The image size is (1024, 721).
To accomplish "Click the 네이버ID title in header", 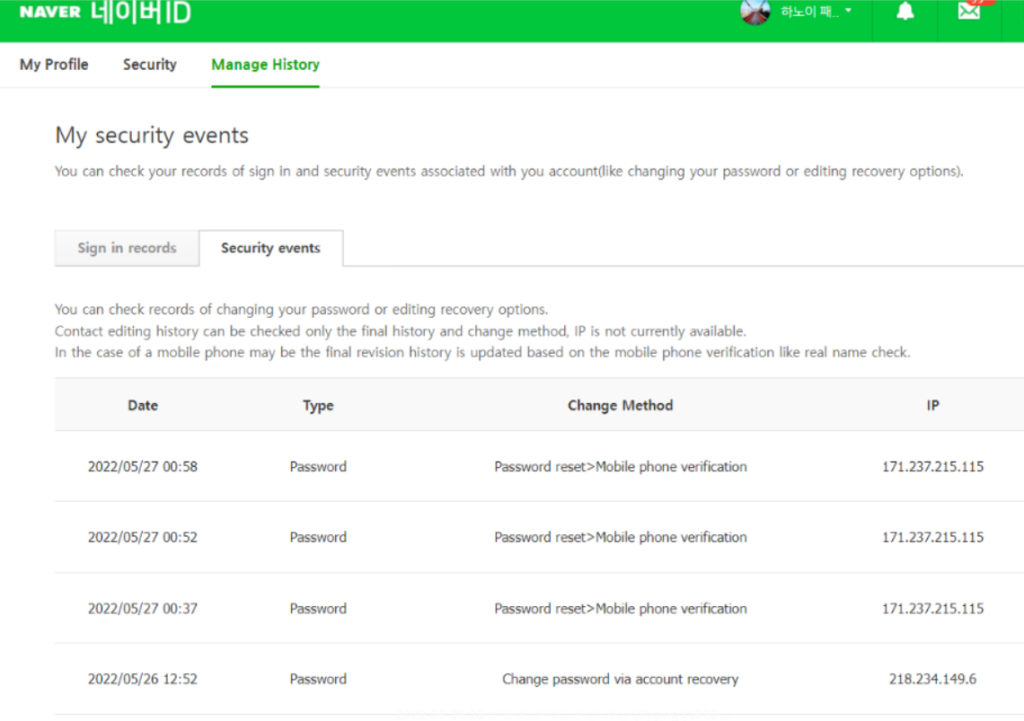I will 140,12.
